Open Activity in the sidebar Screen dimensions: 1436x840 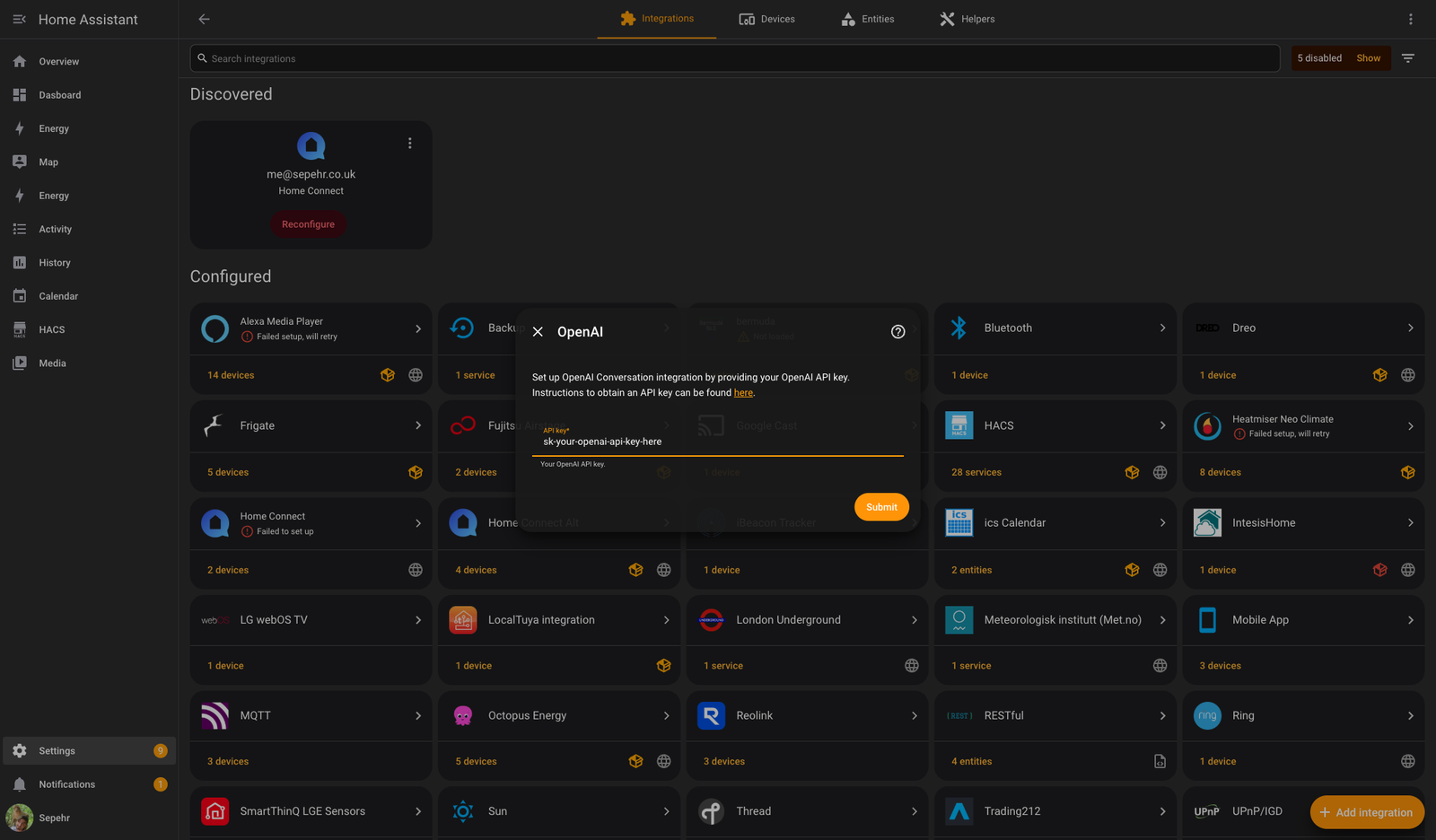tap(89, 229)
